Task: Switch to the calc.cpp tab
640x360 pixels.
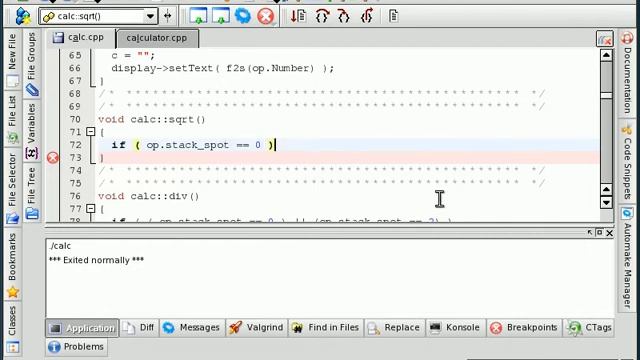Action: pyautogui.click(x=81, y=38)
